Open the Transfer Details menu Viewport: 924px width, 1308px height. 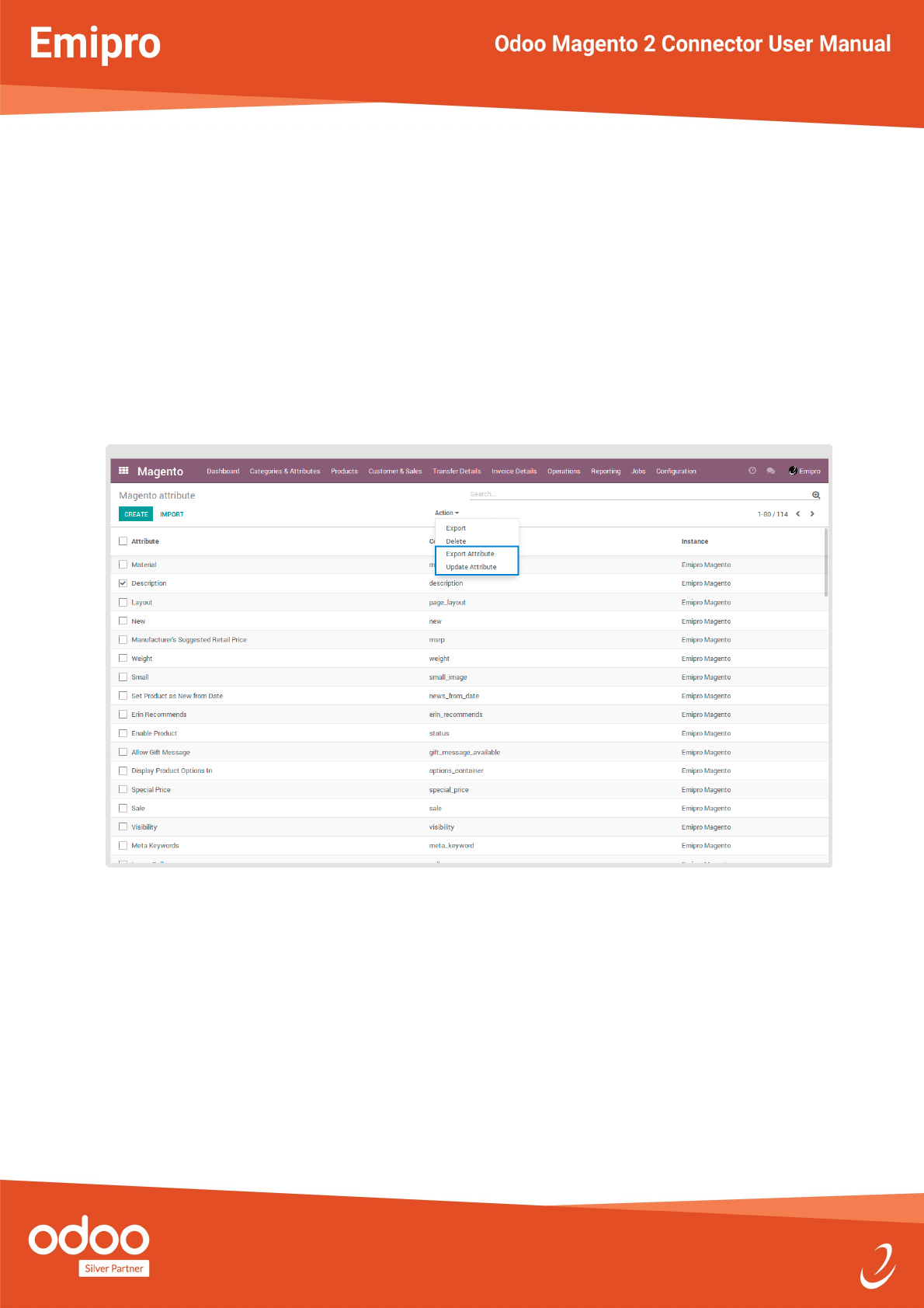457,471
